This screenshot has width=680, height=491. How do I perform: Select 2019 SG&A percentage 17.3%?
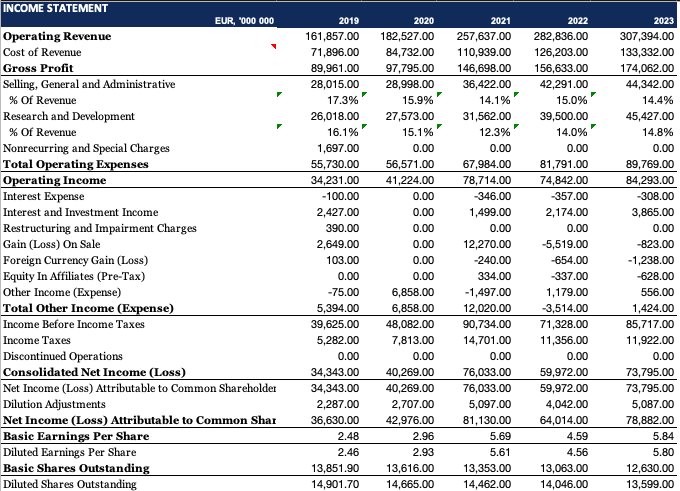click(x=343, y=101)
